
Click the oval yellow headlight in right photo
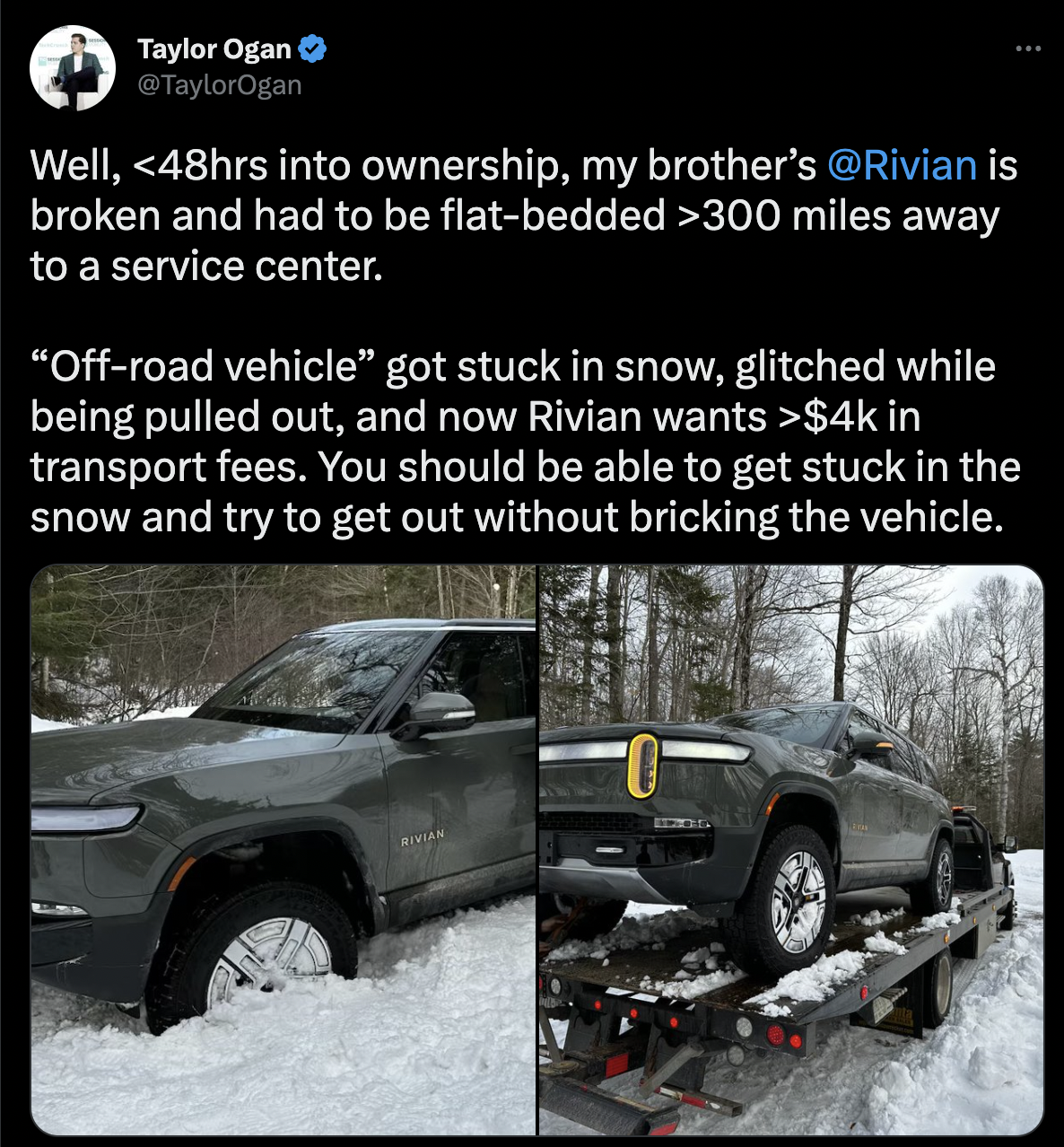[x=642, y=766]
